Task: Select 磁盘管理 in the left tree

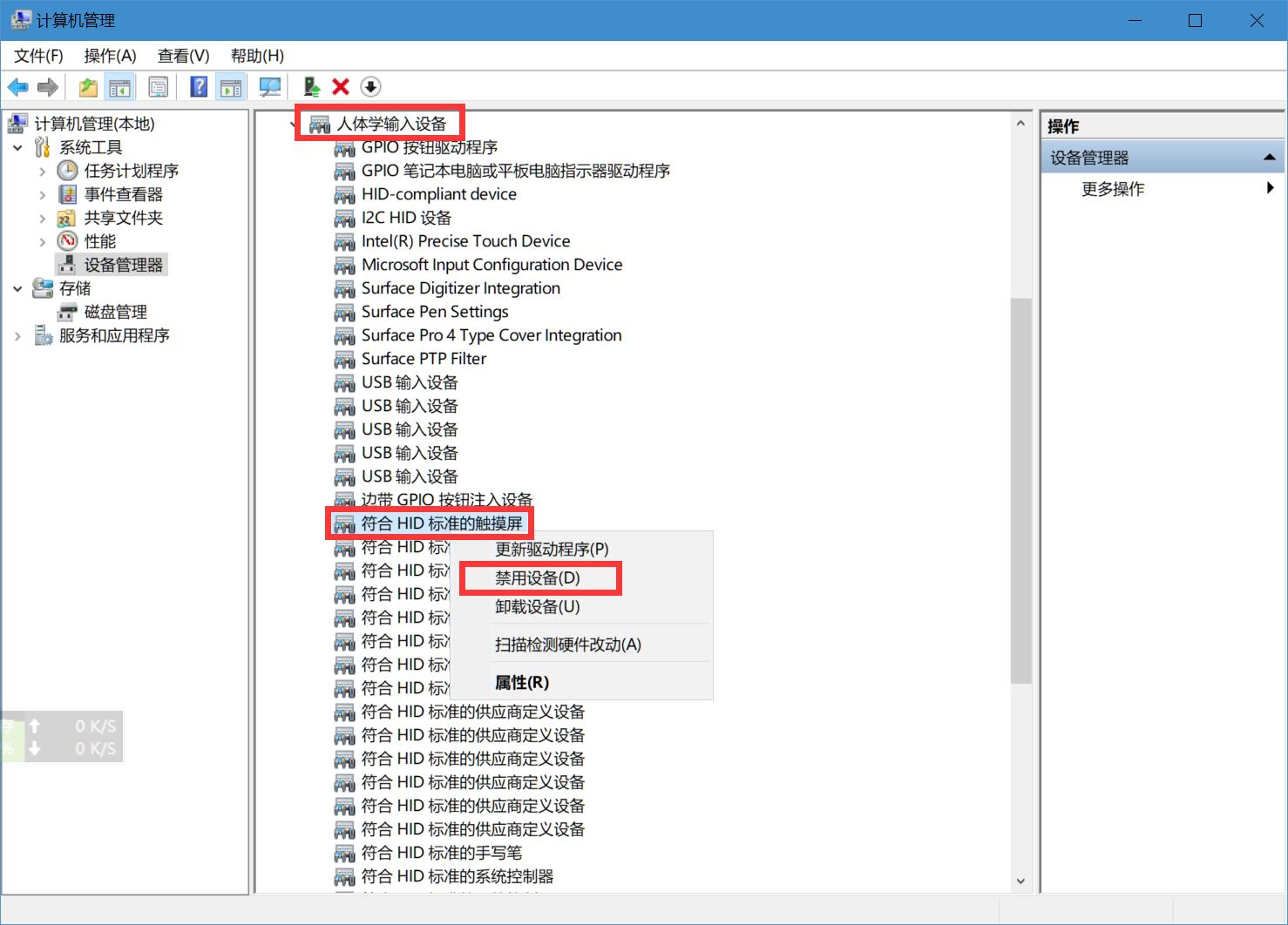Action: [x=115, y=312]
